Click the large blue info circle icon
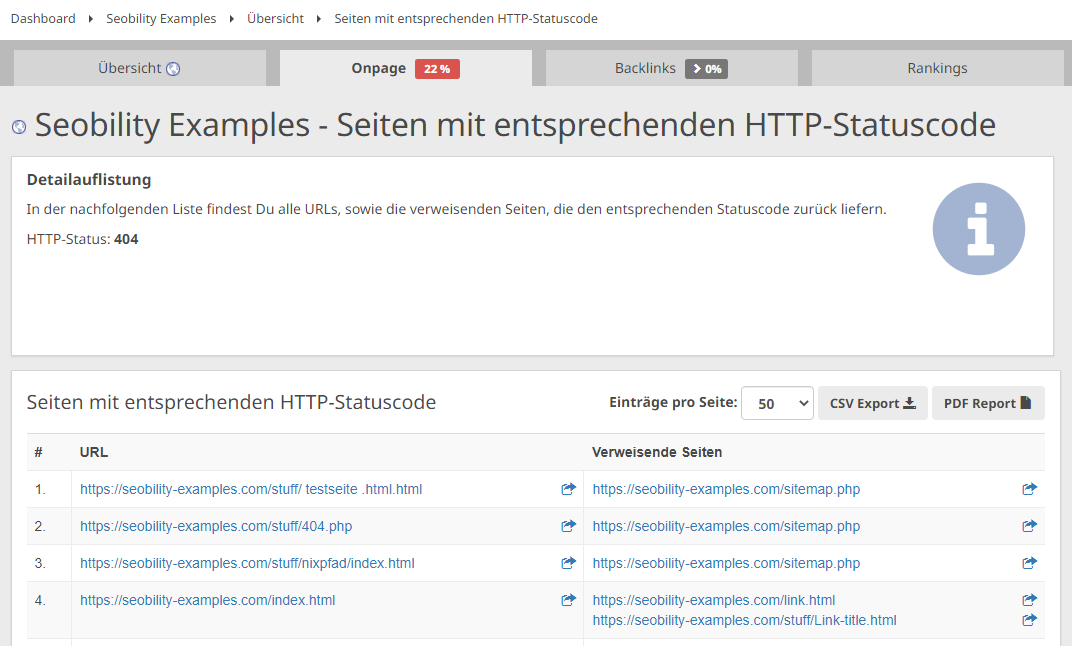Image resolution: width=1072 pixels, height=646 pixels. coord(978,229)
